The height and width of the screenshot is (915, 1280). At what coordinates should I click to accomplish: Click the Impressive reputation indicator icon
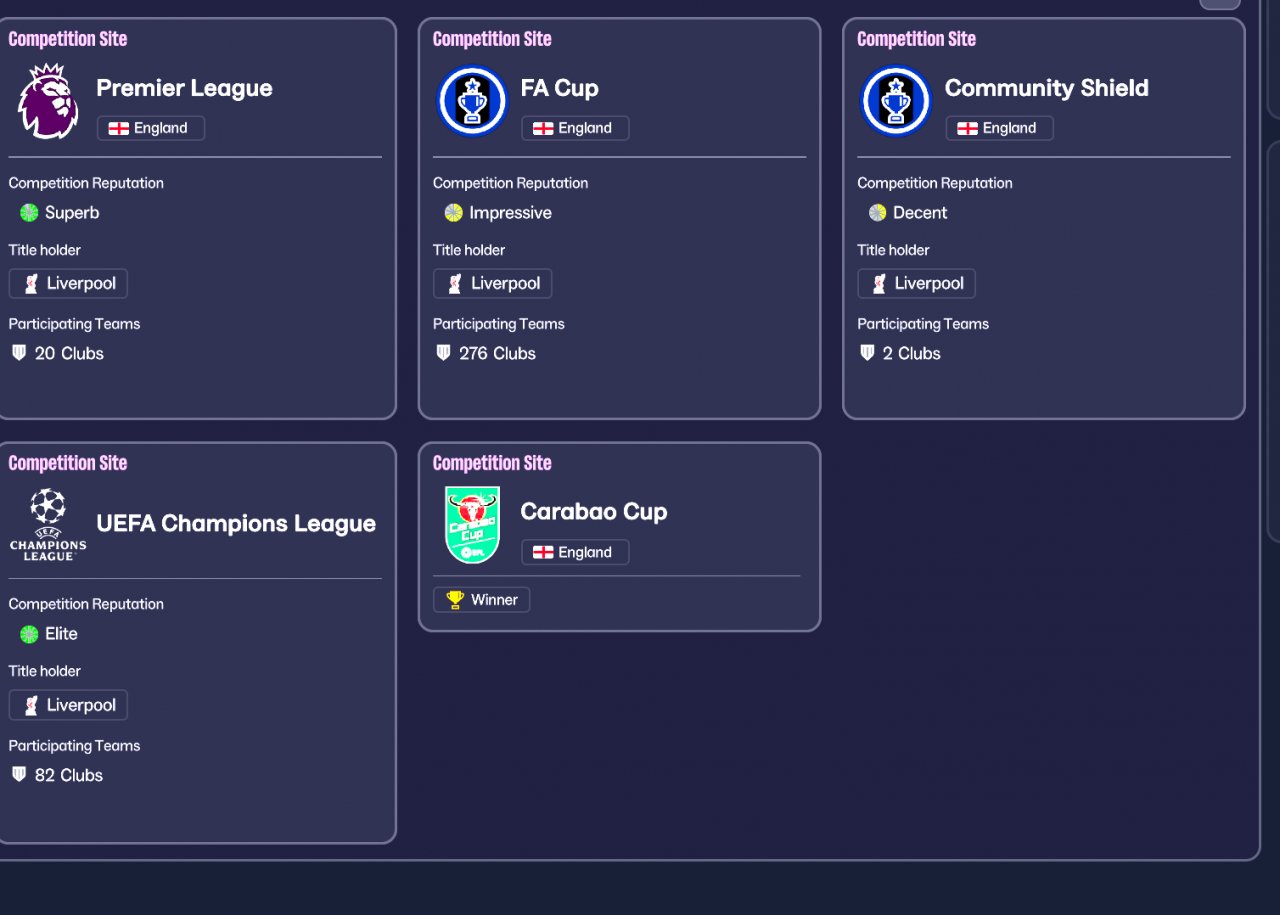[x=454, y=213]
